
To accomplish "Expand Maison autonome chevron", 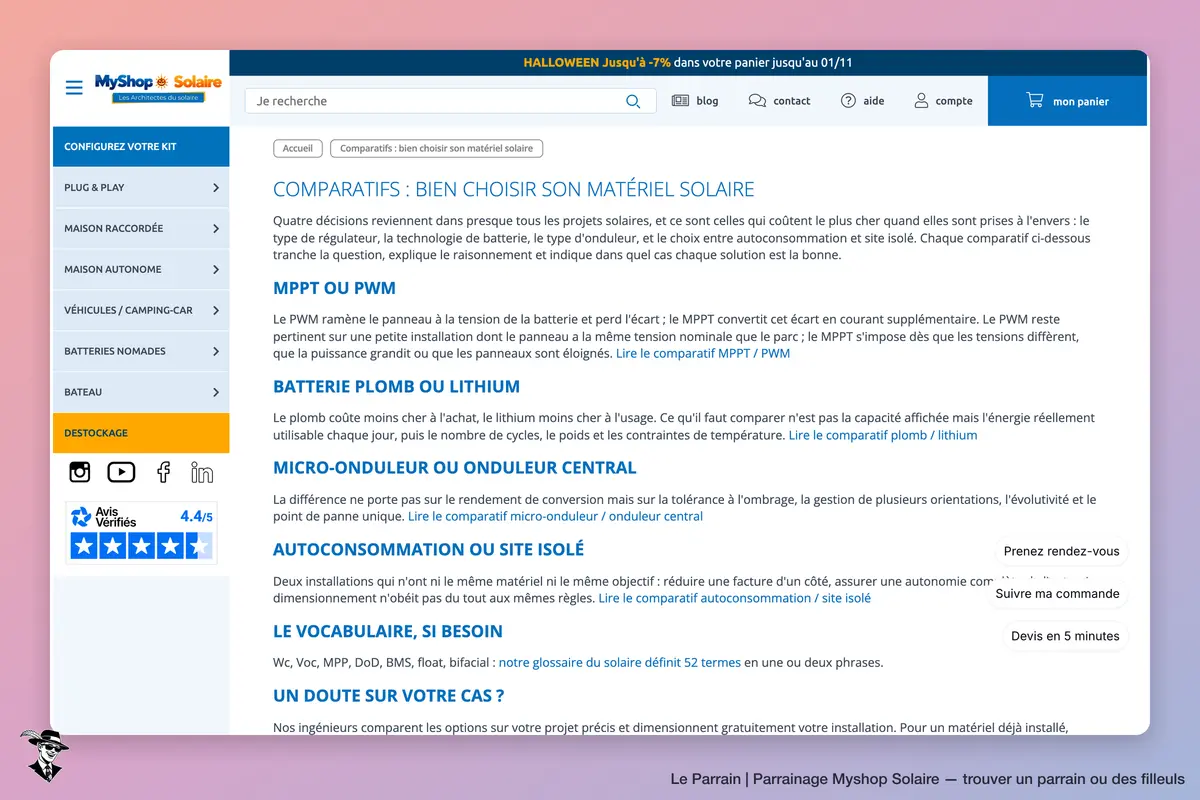I will (x=216, y=269).
